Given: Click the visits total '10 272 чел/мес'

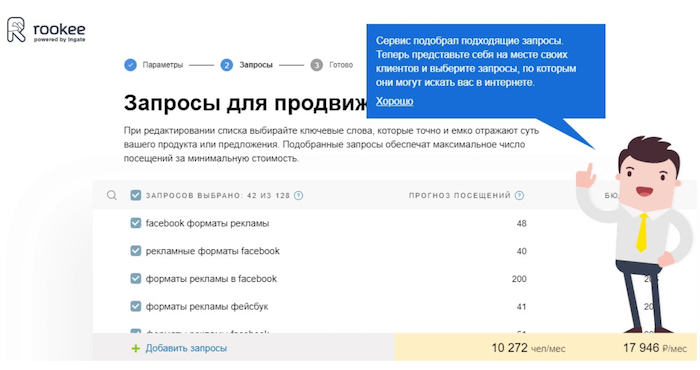Looking at the screenshot, I should 528,348.
